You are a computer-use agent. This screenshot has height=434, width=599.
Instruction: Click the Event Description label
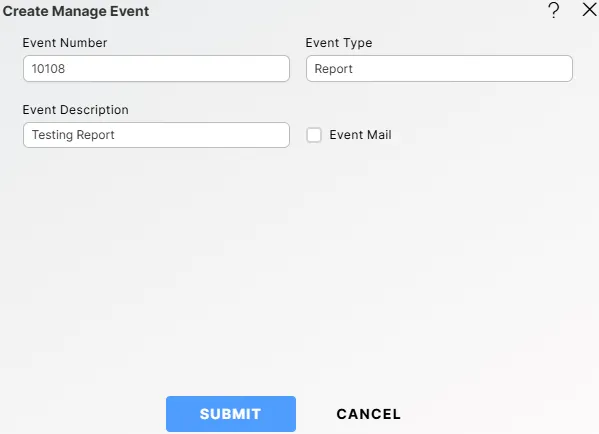(75, 110)
